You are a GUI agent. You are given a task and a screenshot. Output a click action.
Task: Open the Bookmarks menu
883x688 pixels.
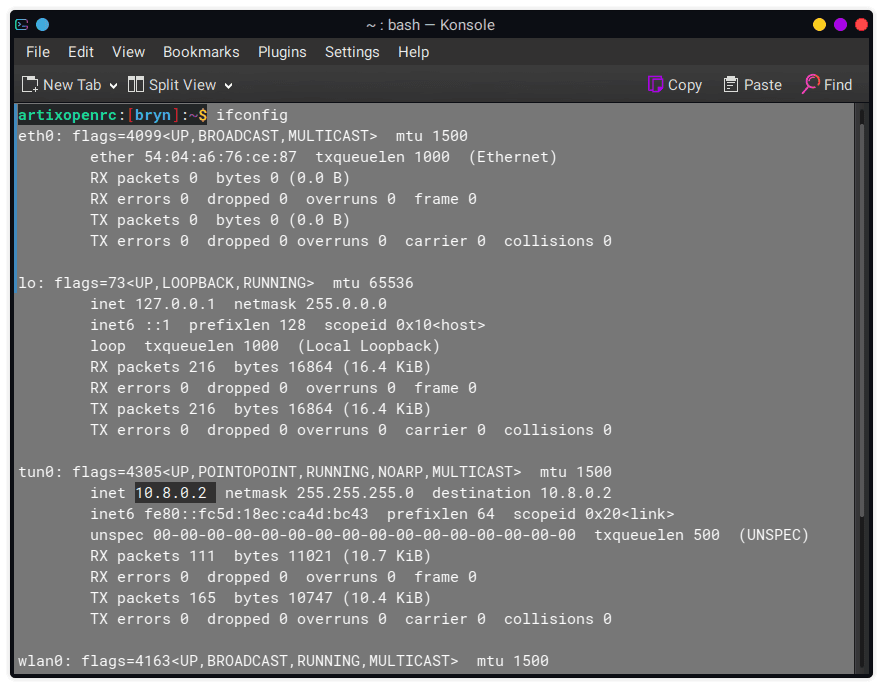tap(201, 52)
